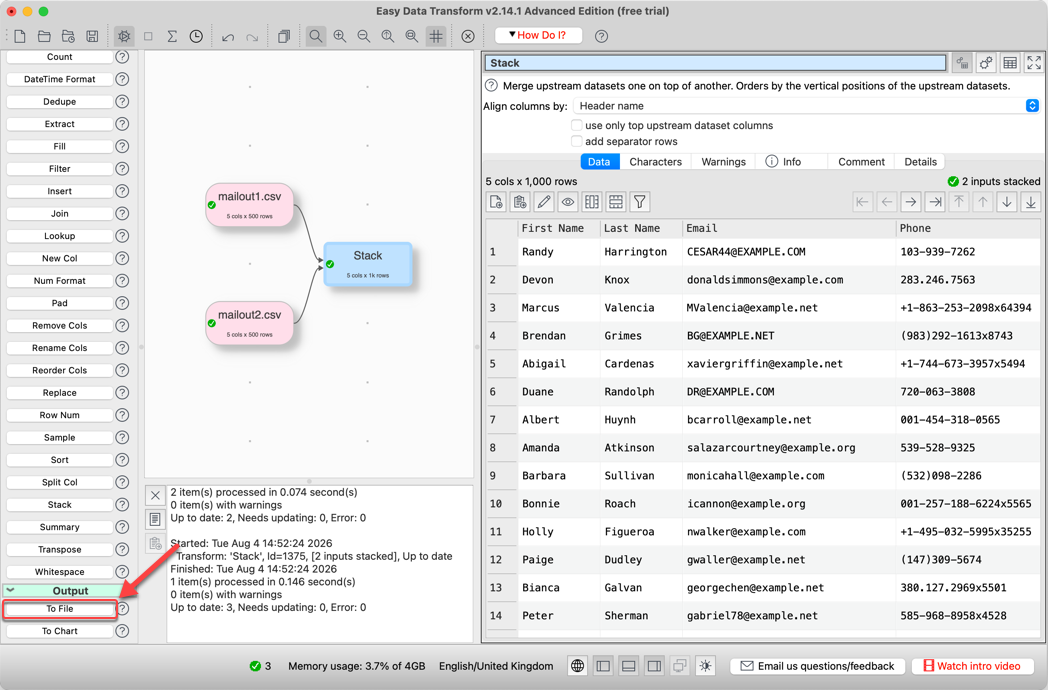Select the mailout1.csv input node

pos(249,205)
